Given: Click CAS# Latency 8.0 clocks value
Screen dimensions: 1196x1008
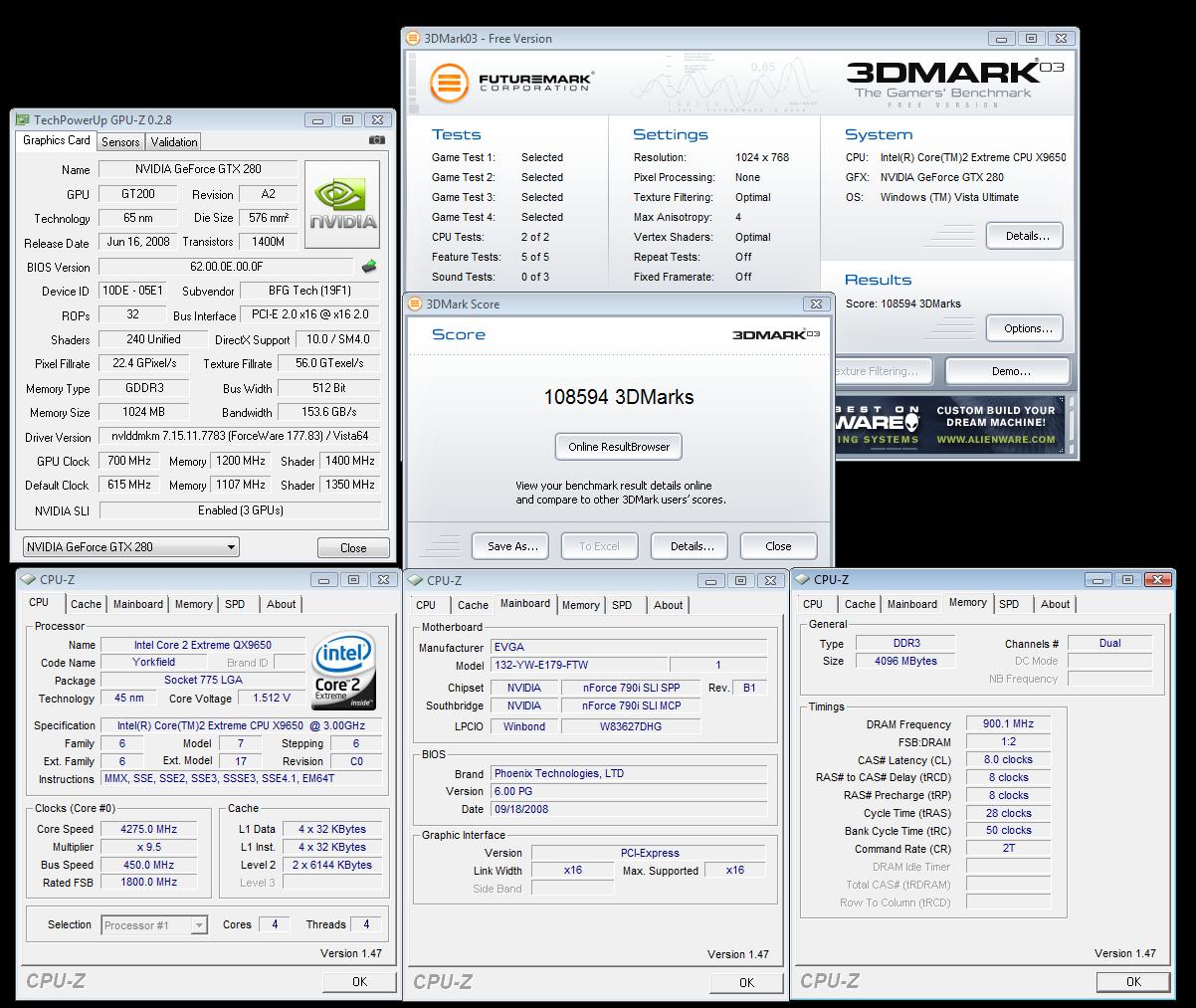Looking at the screenshot, I should tap(1008, 760).
